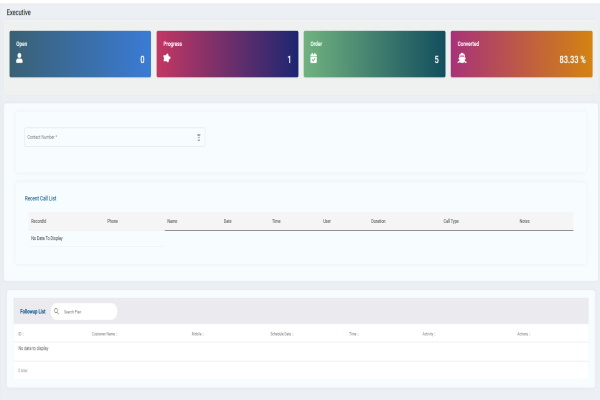Click the Call Type column header
The width and height of the screenshot is (600, 400).
(x=451, y=220)
